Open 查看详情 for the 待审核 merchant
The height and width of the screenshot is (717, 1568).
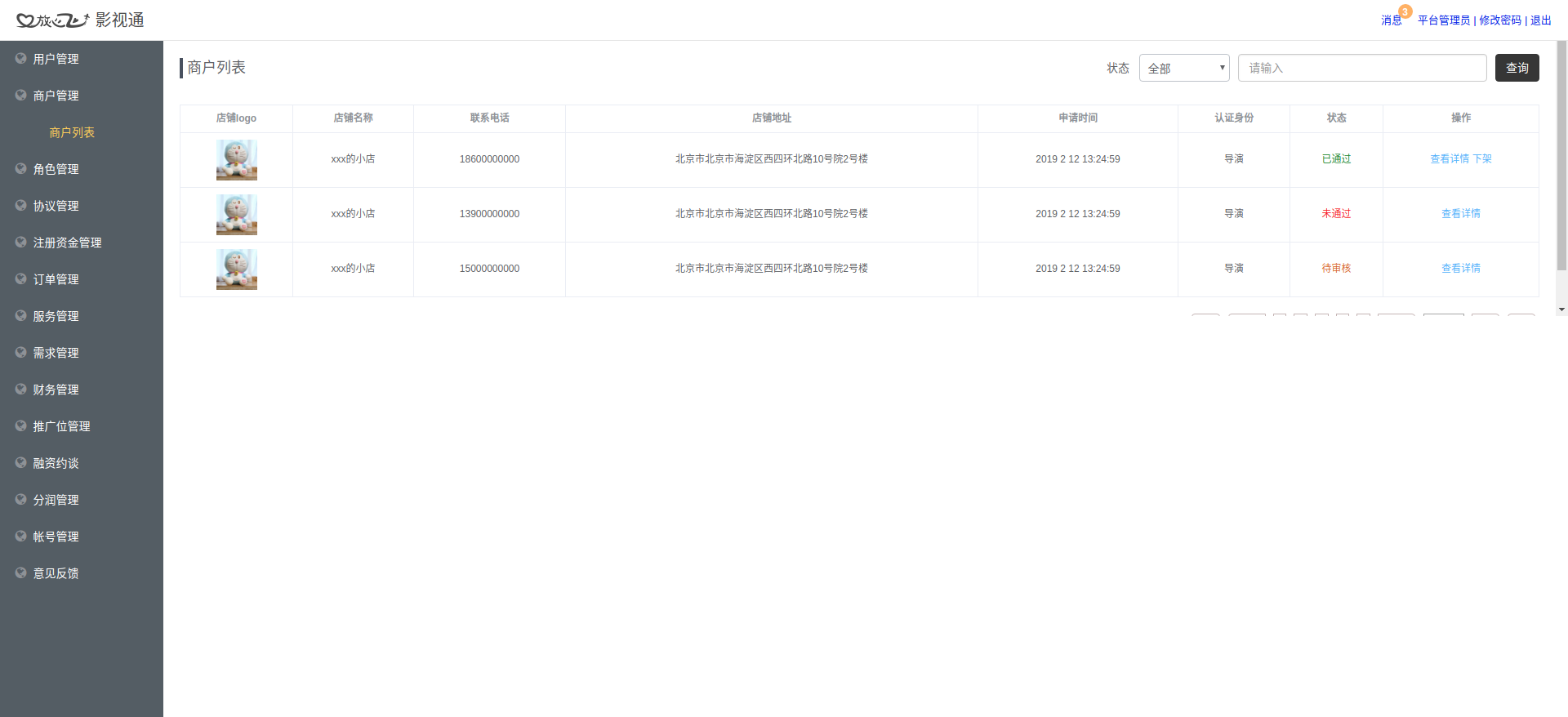[1460, 269]
